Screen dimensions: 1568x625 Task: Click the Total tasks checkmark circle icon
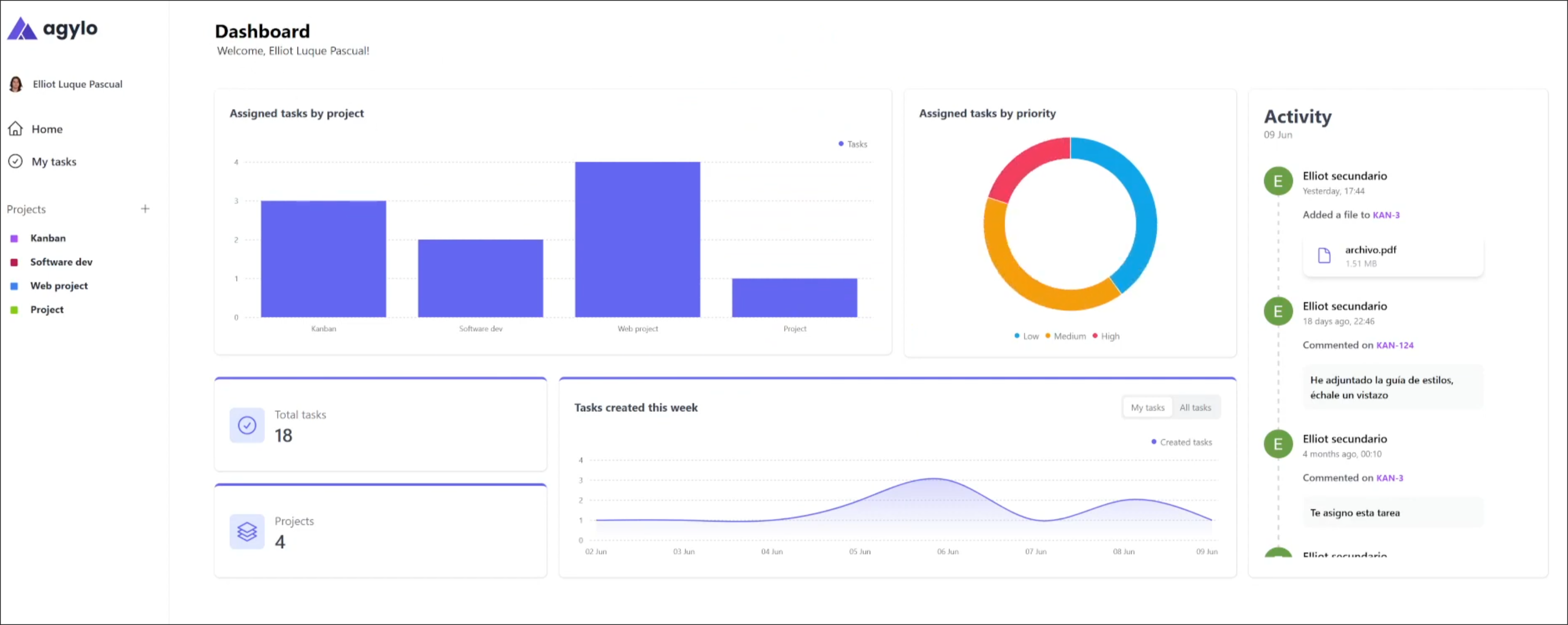pos(246,425)
